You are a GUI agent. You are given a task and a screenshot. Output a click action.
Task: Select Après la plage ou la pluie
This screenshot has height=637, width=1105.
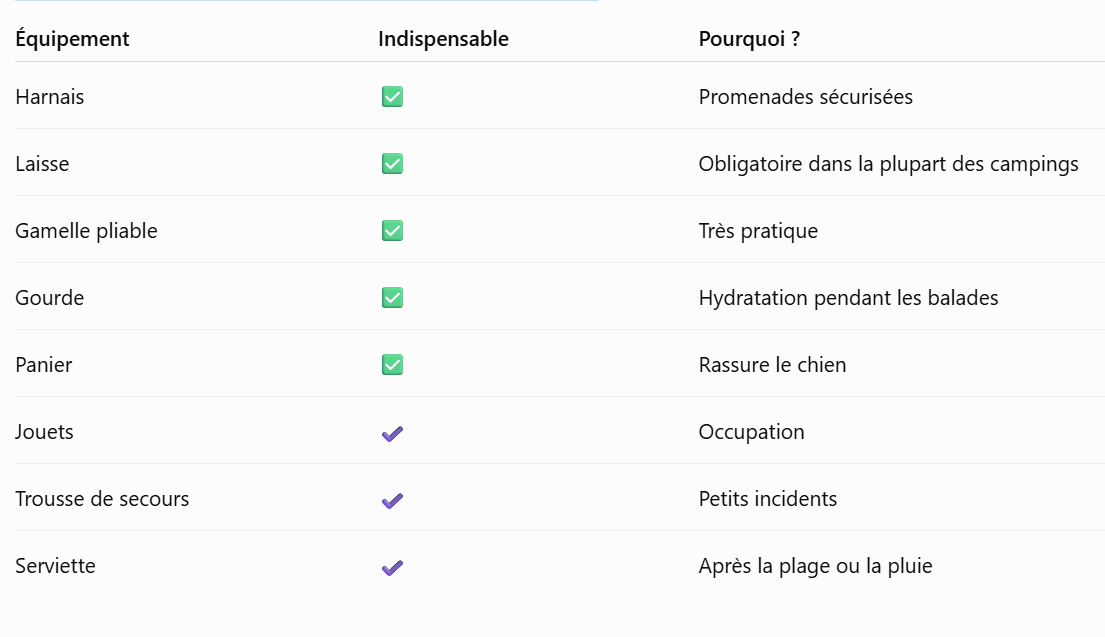pyautogui.click(x=815, y=566)
